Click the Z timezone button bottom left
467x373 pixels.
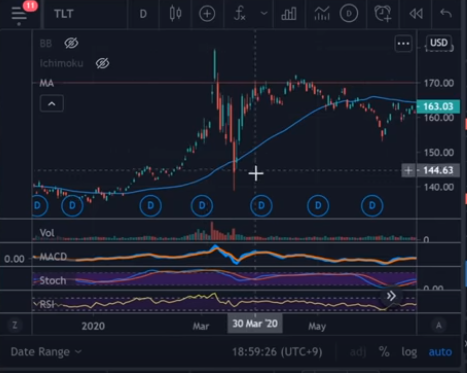[15, 325]
